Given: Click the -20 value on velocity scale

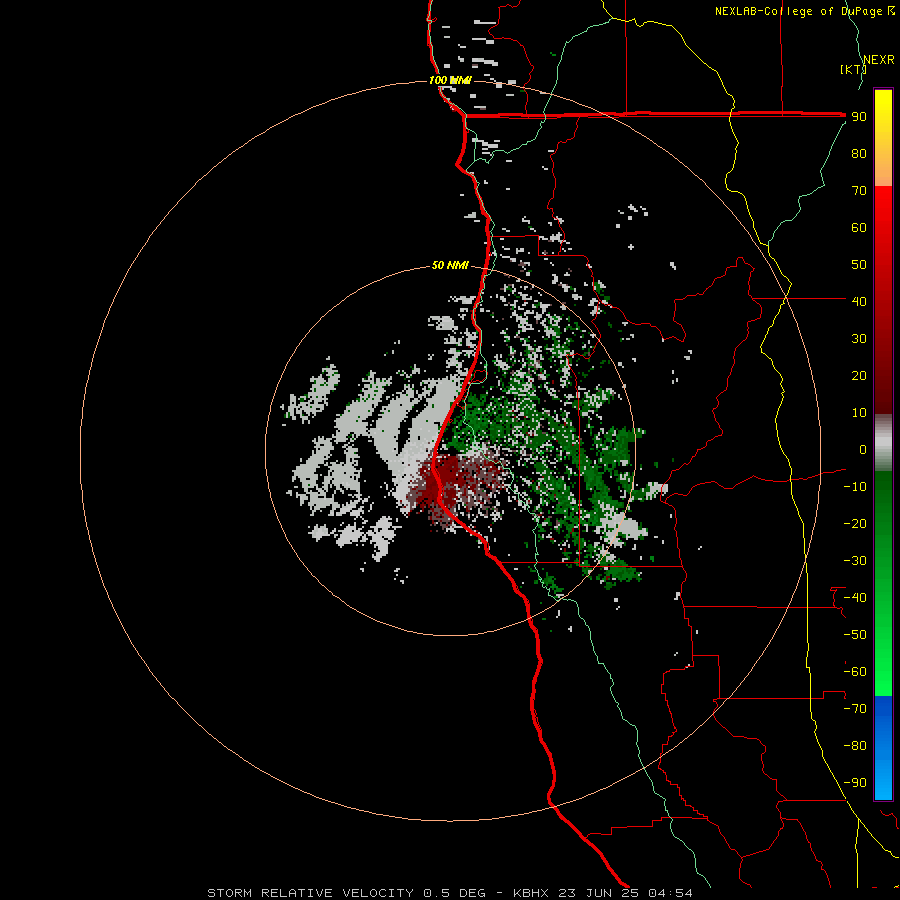Looking at the screenshot, I should pyautogui.click(x=855, y=524).
